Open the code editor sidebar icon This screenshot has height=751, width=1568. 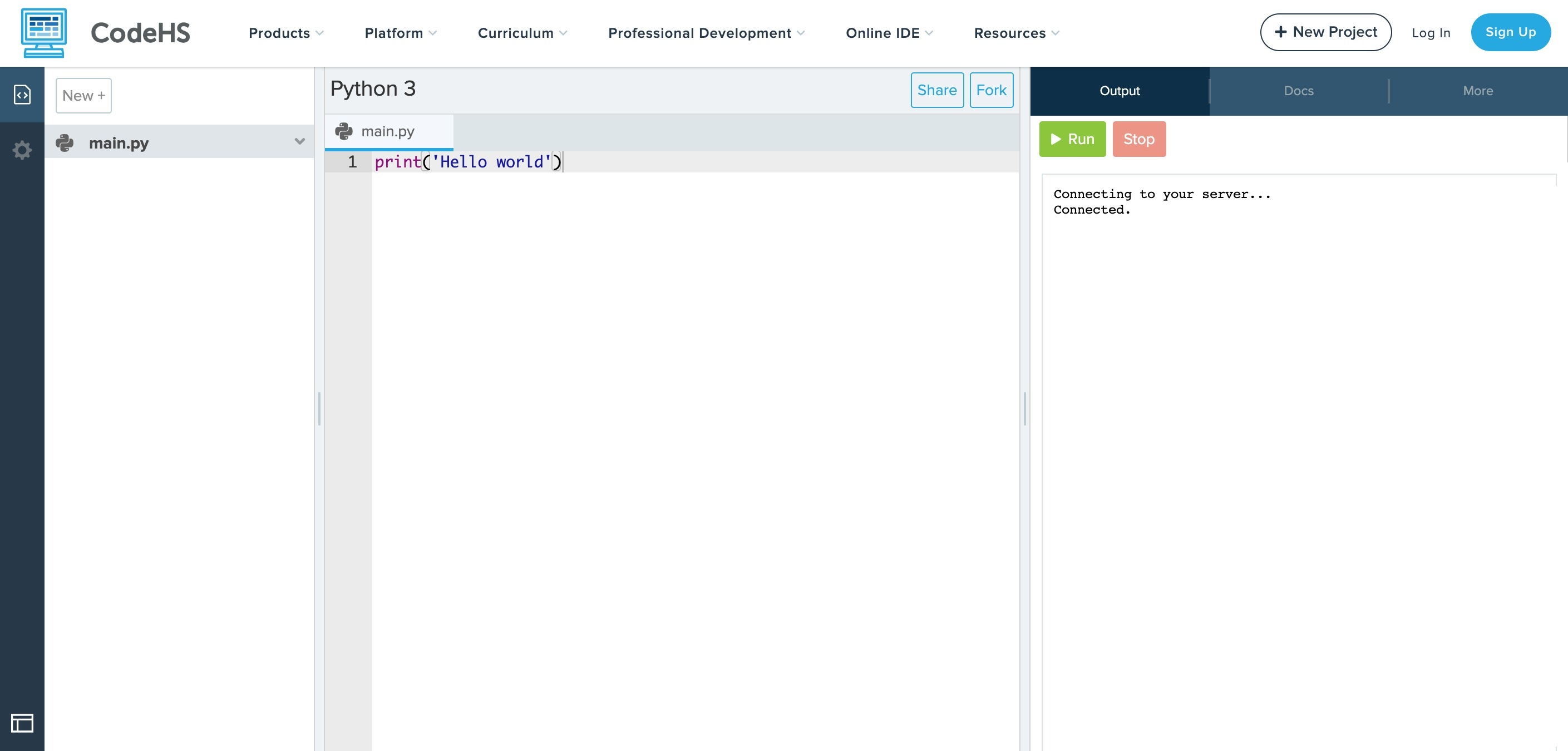click(22, 95)
